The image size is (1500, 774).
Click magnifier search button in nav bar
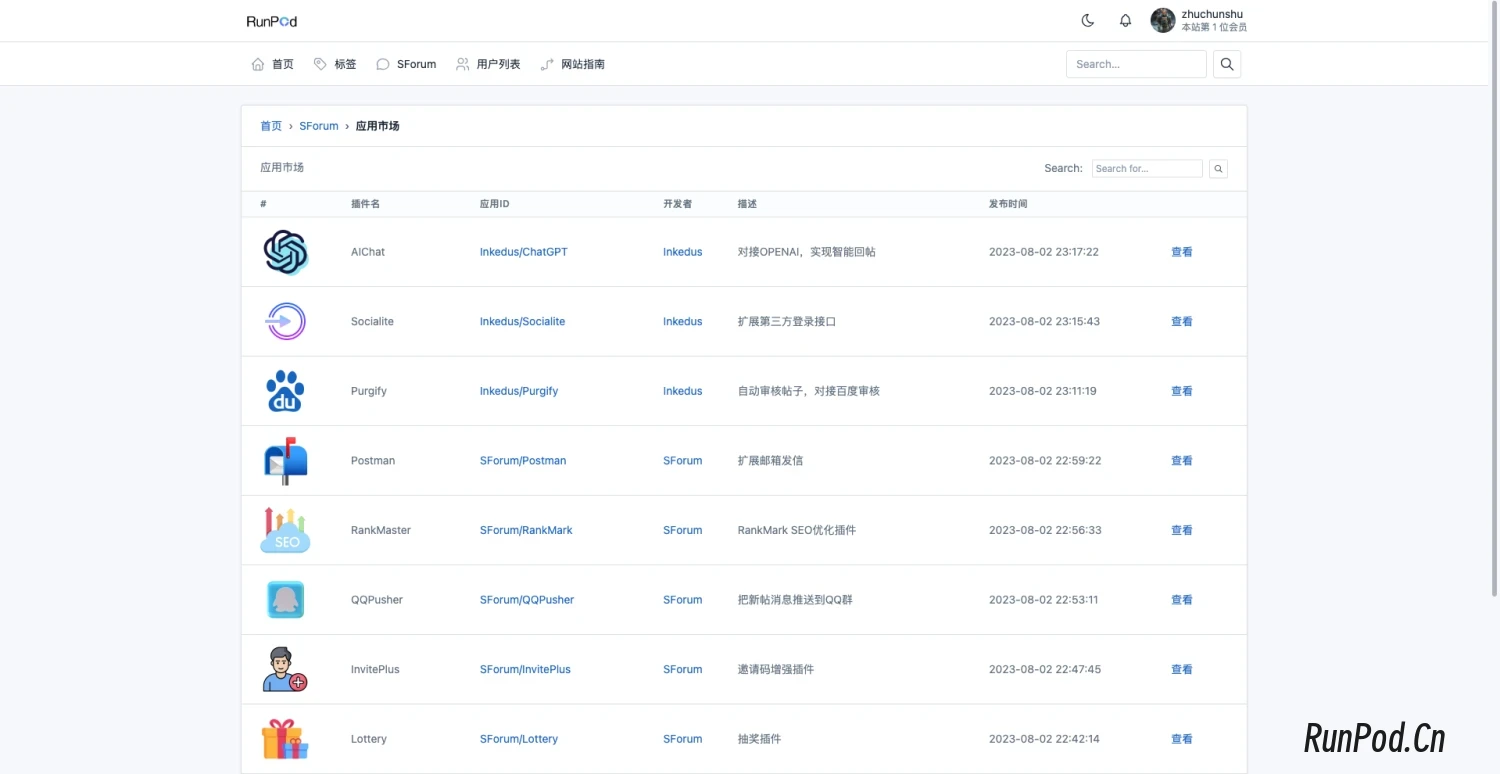pos(1227,64)
